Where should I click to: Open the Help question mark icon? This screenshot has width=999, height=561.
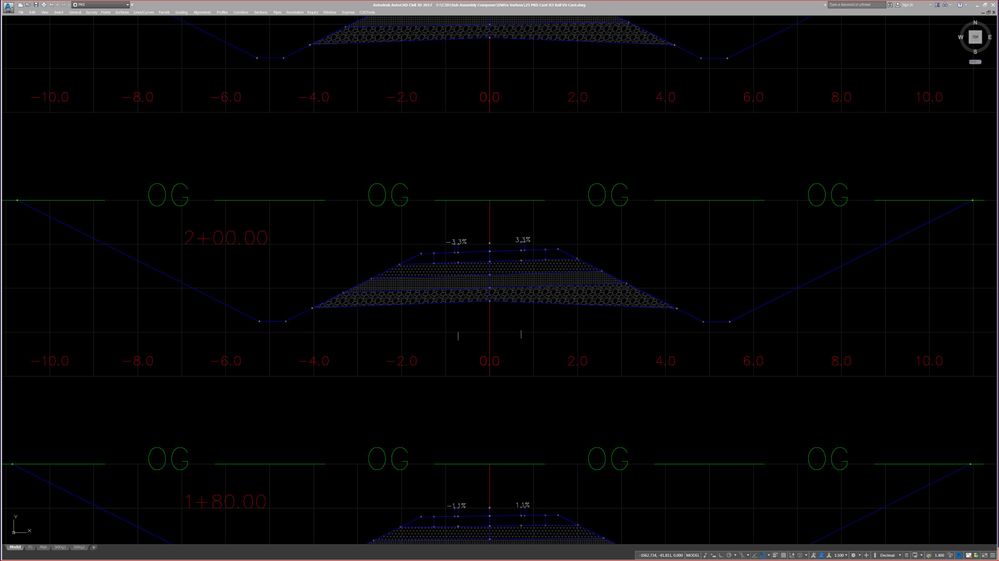[960, 4]
